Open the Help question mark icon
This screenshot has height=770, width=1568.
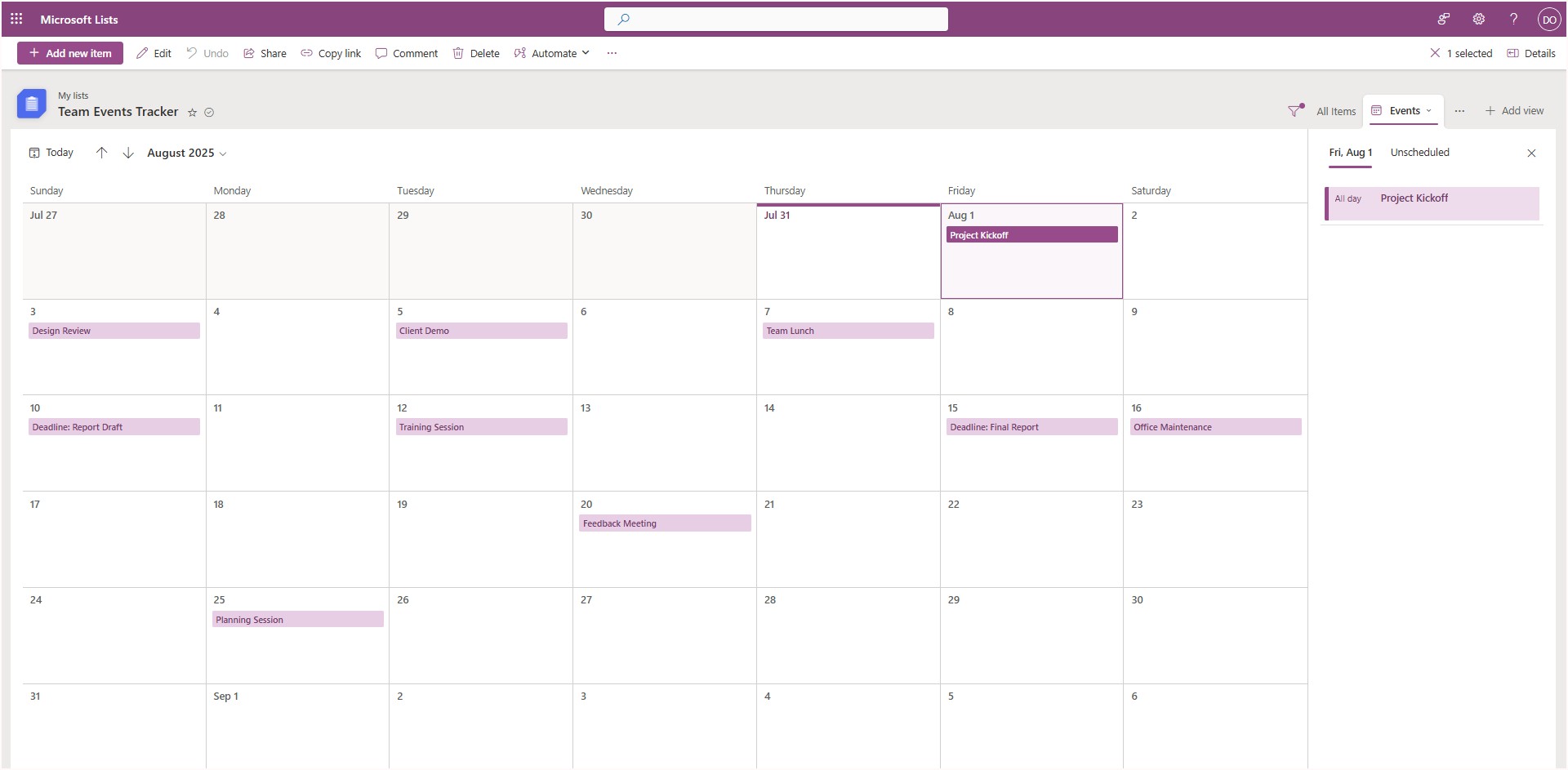pos(1513,19)
